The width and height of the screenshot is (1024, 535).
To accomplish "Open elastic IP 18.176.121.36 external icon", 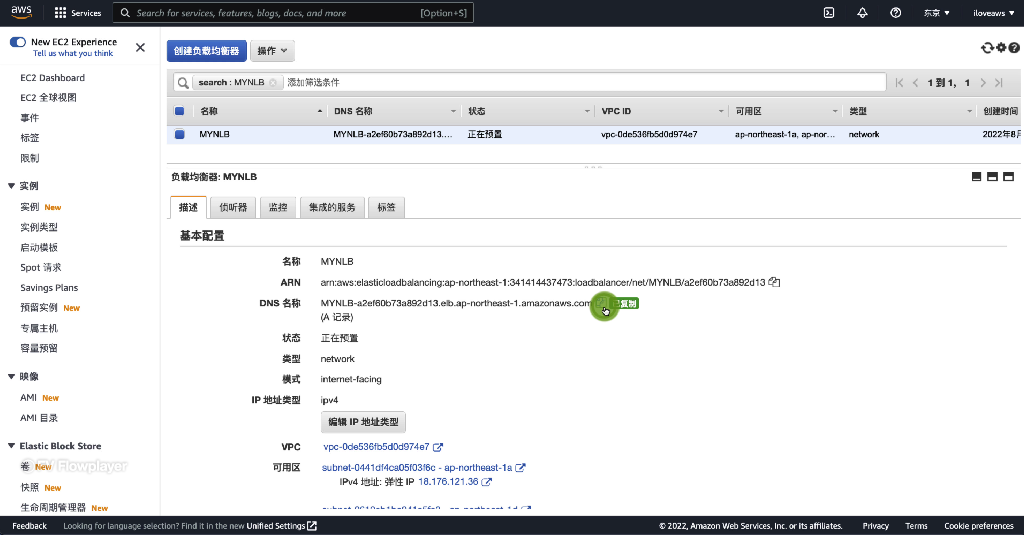I will (487, 482).
